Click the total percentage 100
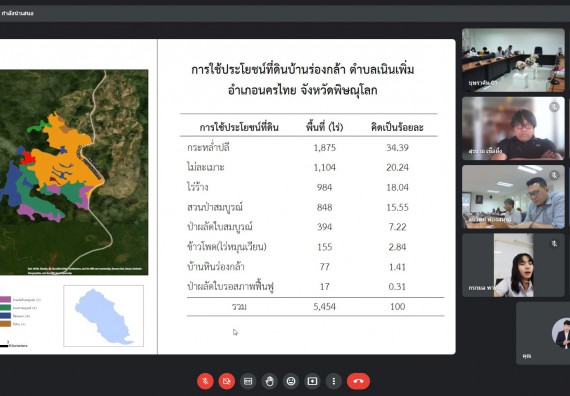This screenshot has height=396, width=570. [x=397, y=307]
